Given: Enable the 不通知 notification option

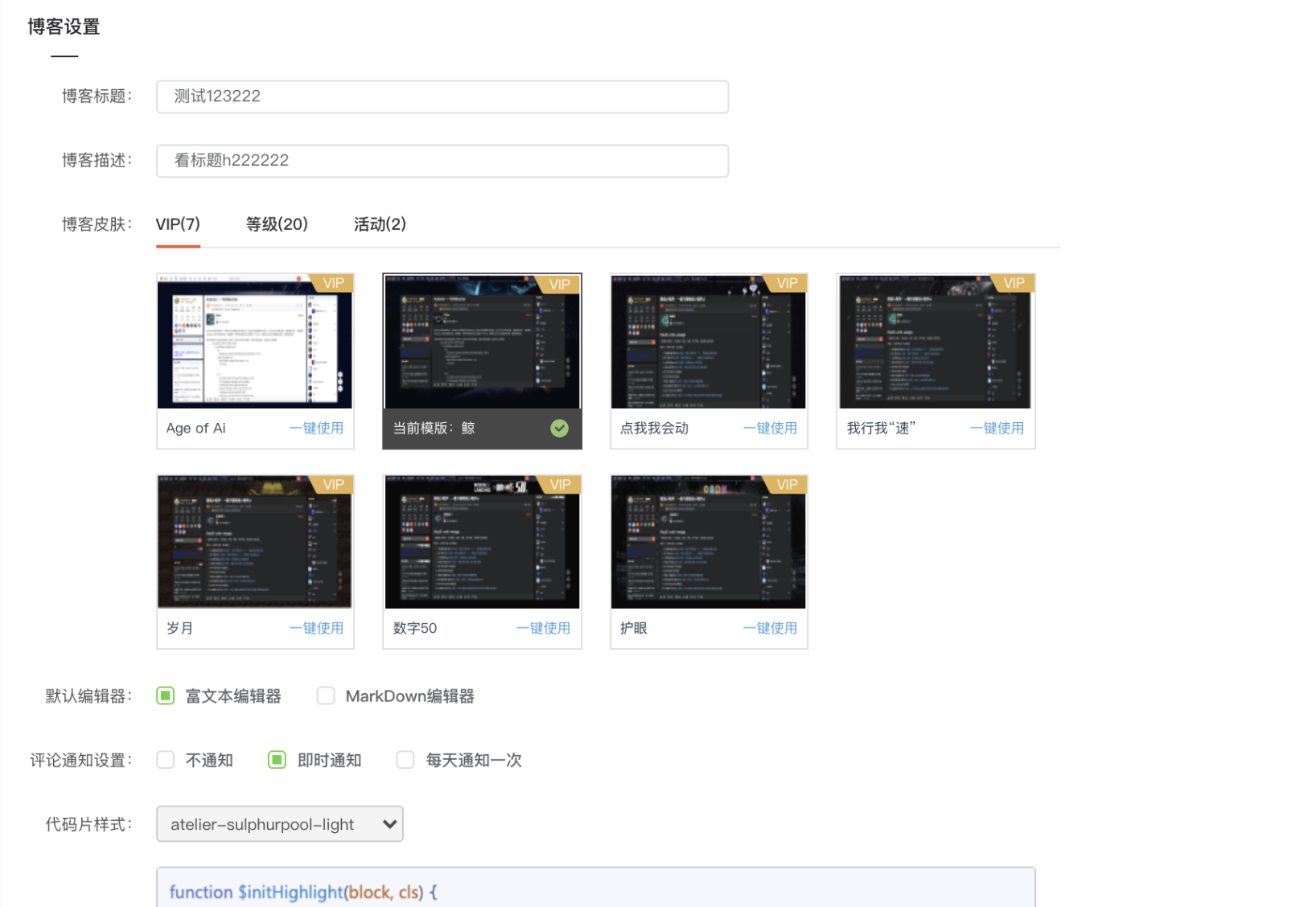Looking at the screenshot, I should coord(165,759).
